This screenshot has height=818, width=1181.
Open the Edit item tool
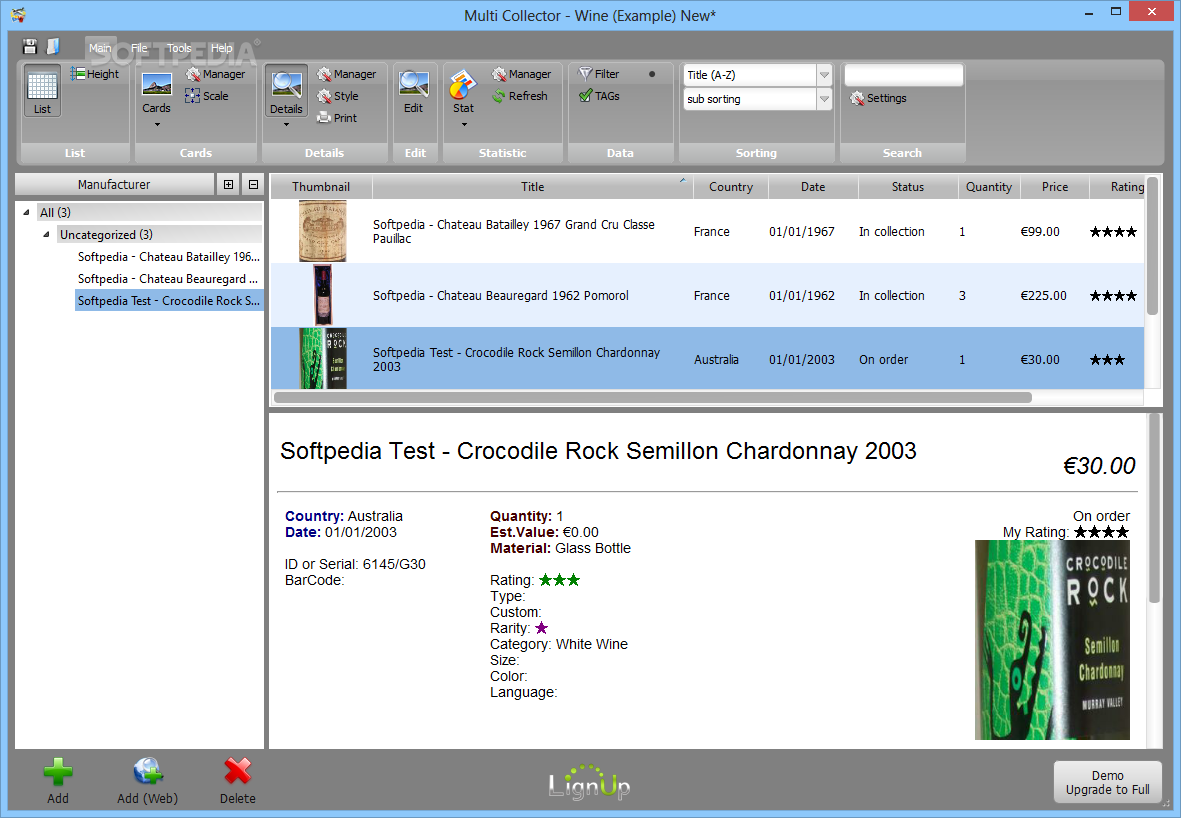tap(414, 92)
